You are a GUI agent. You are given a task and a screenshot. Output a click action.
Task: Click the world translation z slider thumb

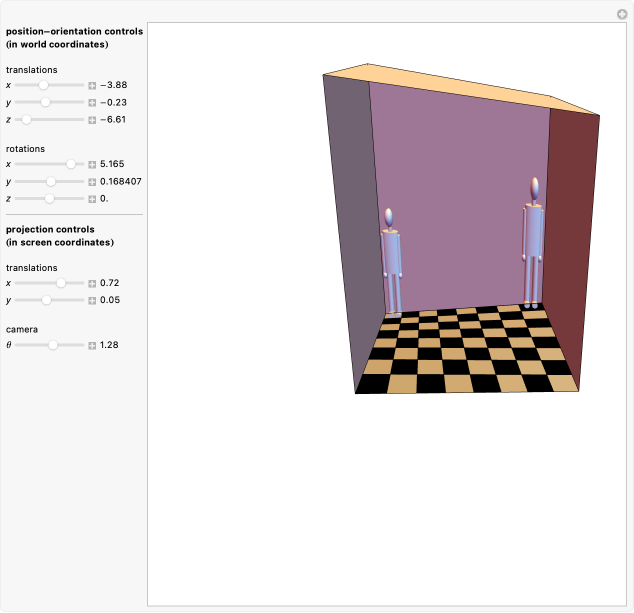coord(26,119)
